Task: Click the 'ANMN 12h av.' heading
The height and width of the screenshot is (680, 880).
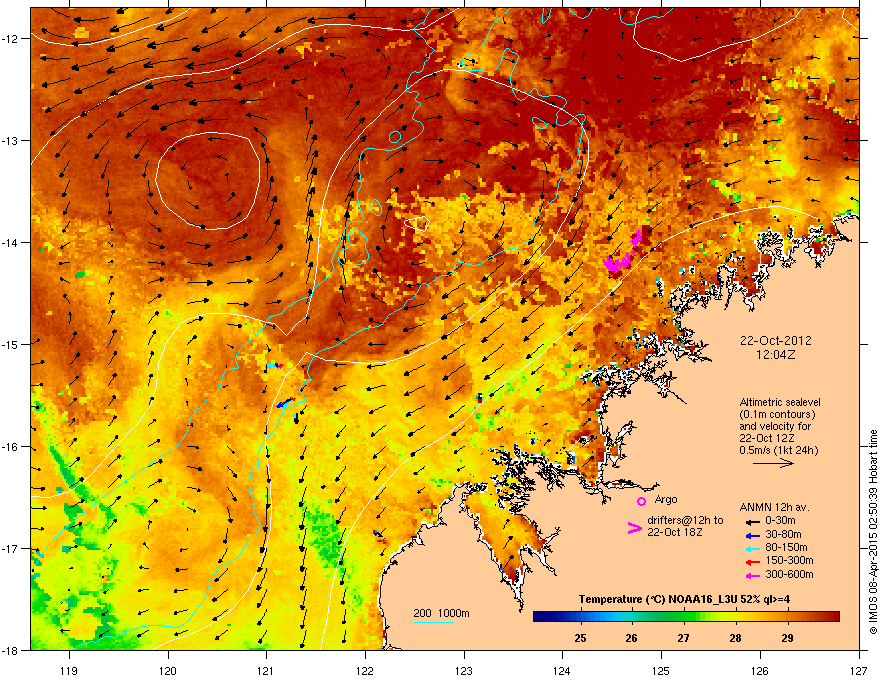Action: pos(774,507)
